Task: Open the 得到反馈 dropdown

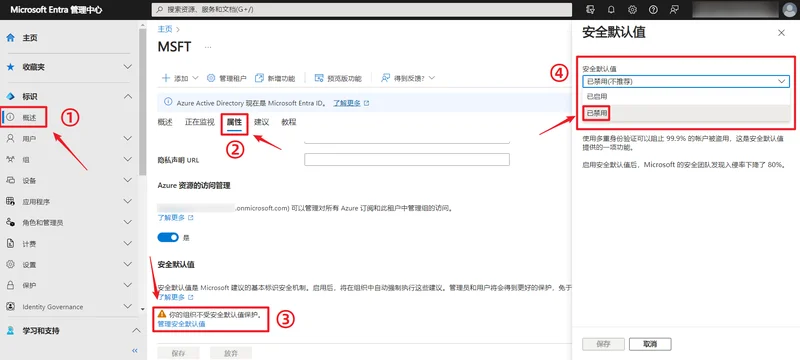Action: tap(408, 78)
